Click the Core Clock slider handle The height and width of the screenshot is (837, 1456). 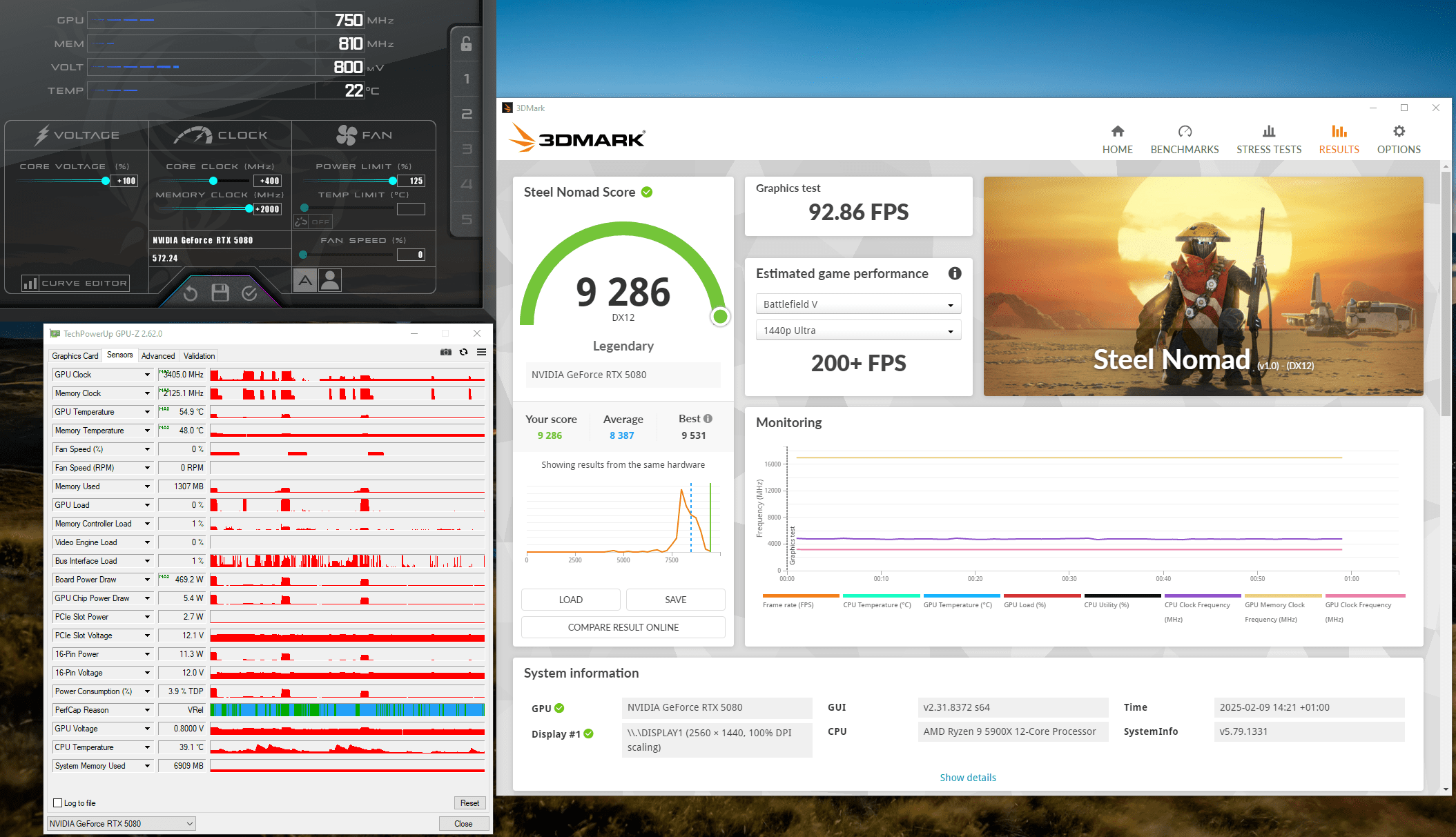213,181
